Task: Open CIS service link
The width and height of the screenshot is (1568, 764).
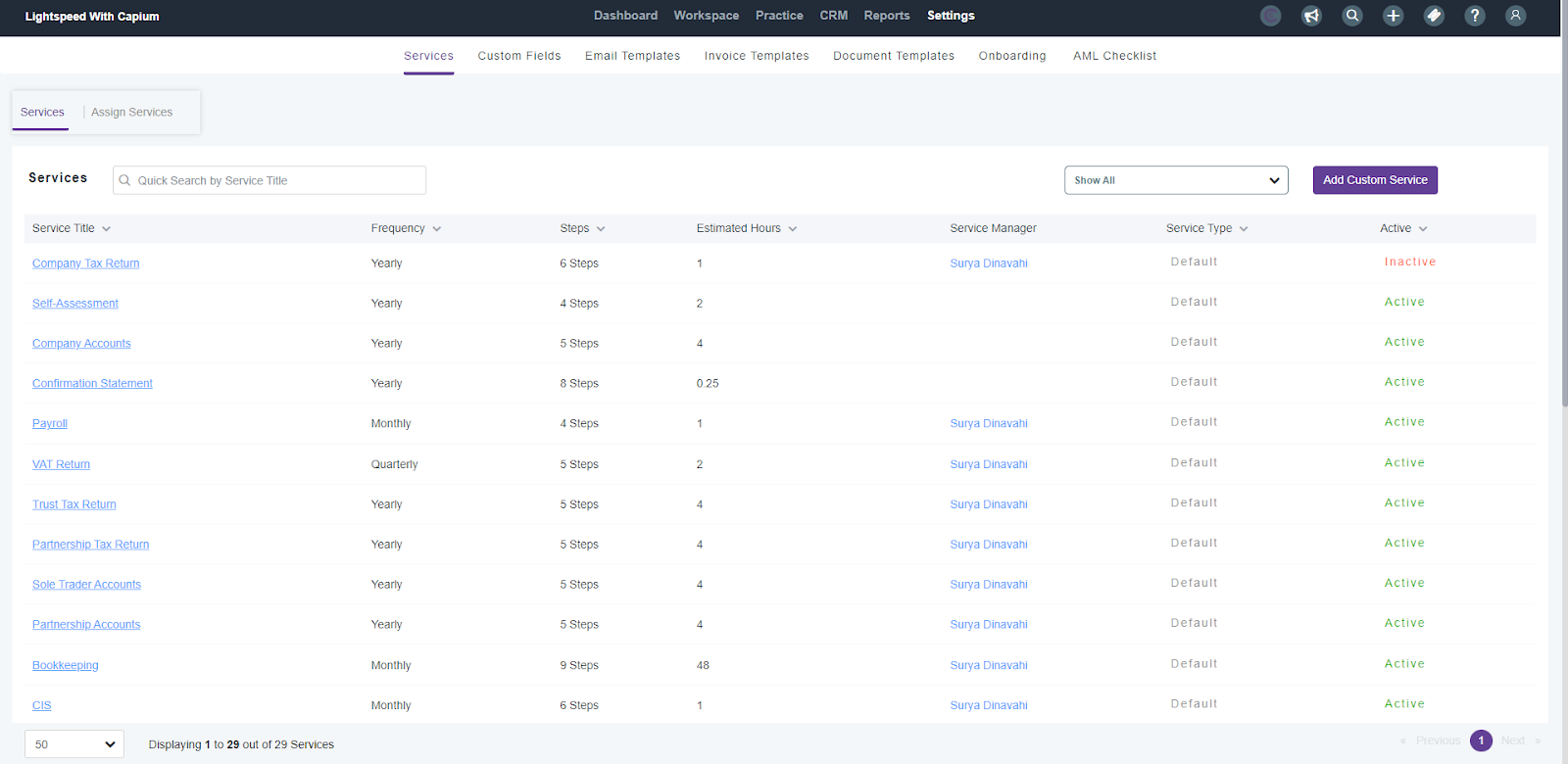Action: (41, 705)
